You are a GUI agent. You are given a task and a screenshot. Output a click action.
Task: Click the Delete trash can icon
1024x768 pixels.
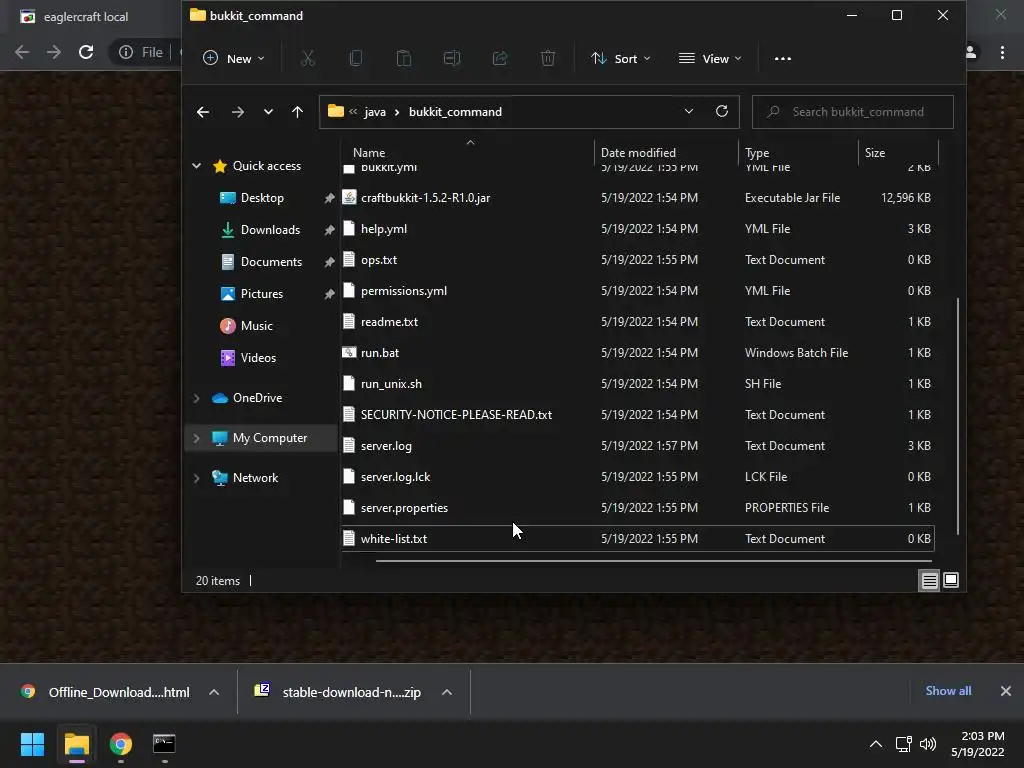coord(548,59)
